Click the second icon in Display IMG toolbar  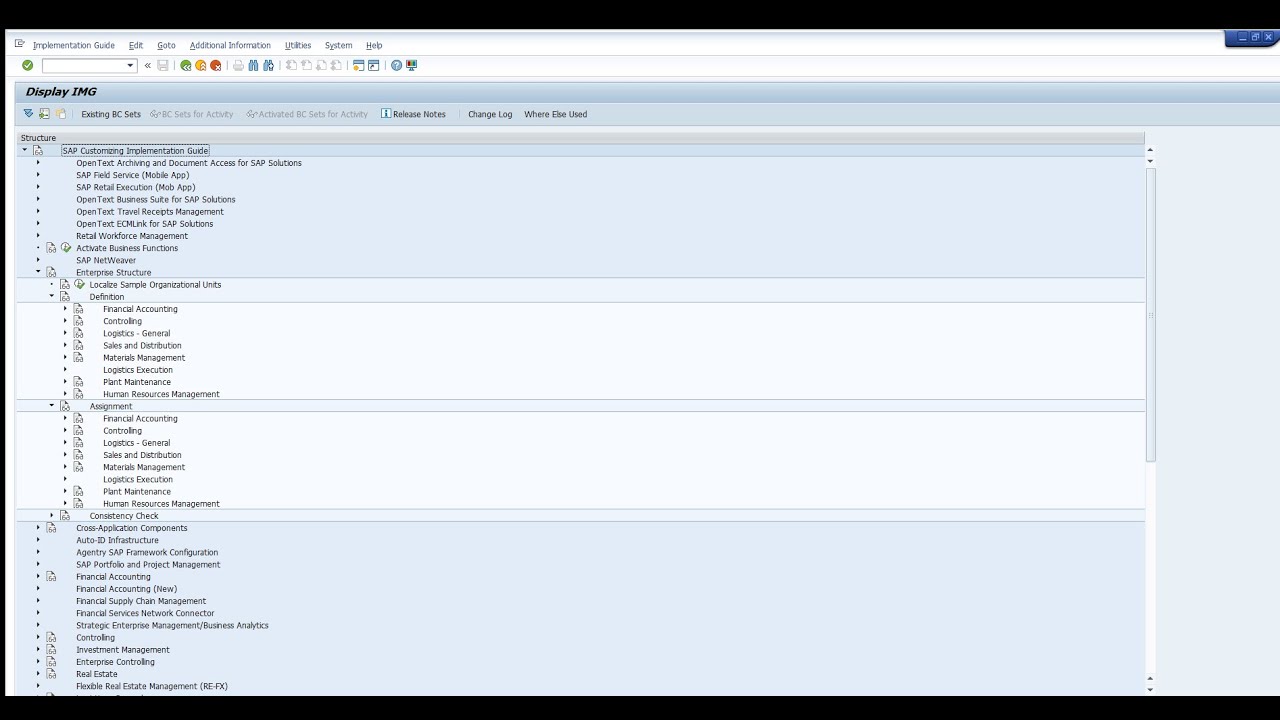click(x=44, y=114)
